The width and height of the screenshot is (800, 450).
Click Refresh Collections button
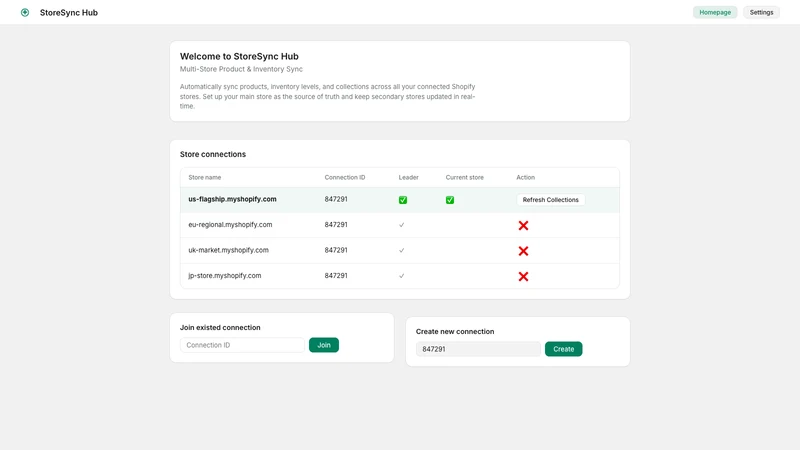click(551, 200)
